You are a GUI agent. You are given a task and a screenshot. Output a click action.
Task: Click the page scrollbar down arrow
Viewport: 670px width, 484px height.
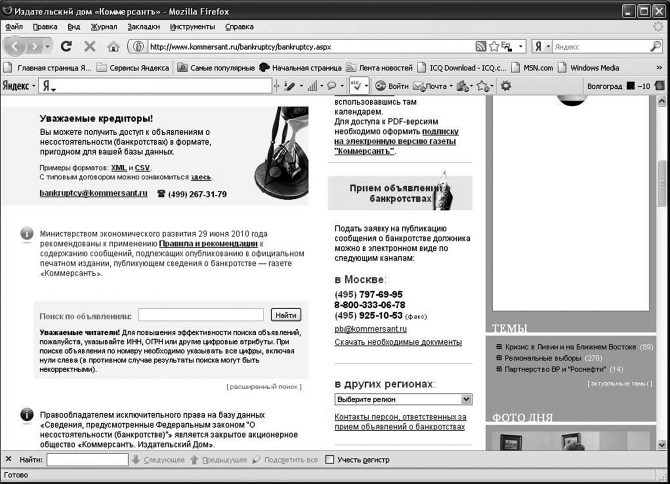click(661, 445)
